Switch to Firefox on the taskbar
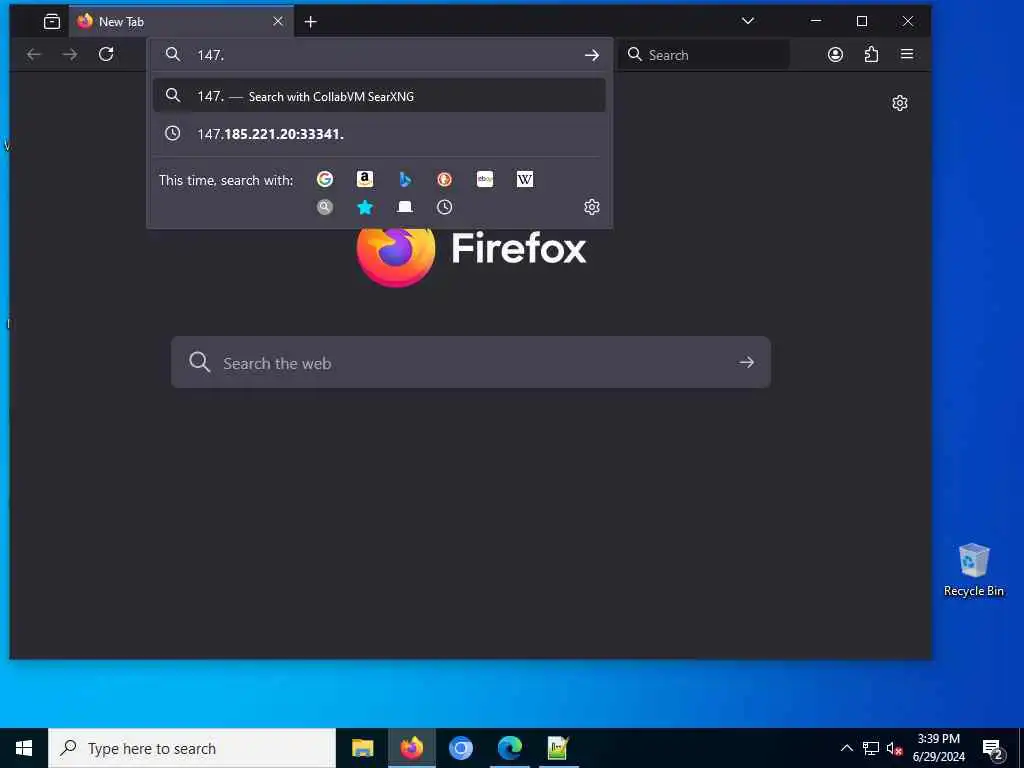This screenshot has width=1024, height=768. pyautogui.click(x=411, y=748)
